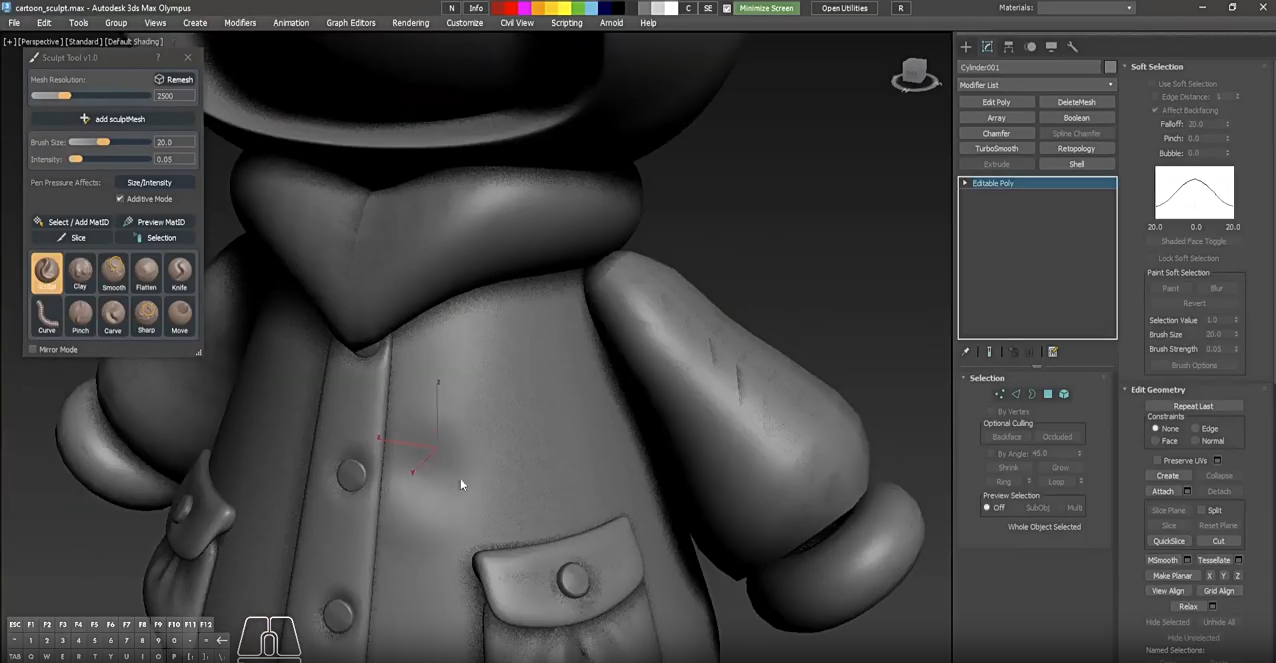Open the Materials dropdown at top
The width and height of the screenshot is (1276, 663).
point(1086,8)
